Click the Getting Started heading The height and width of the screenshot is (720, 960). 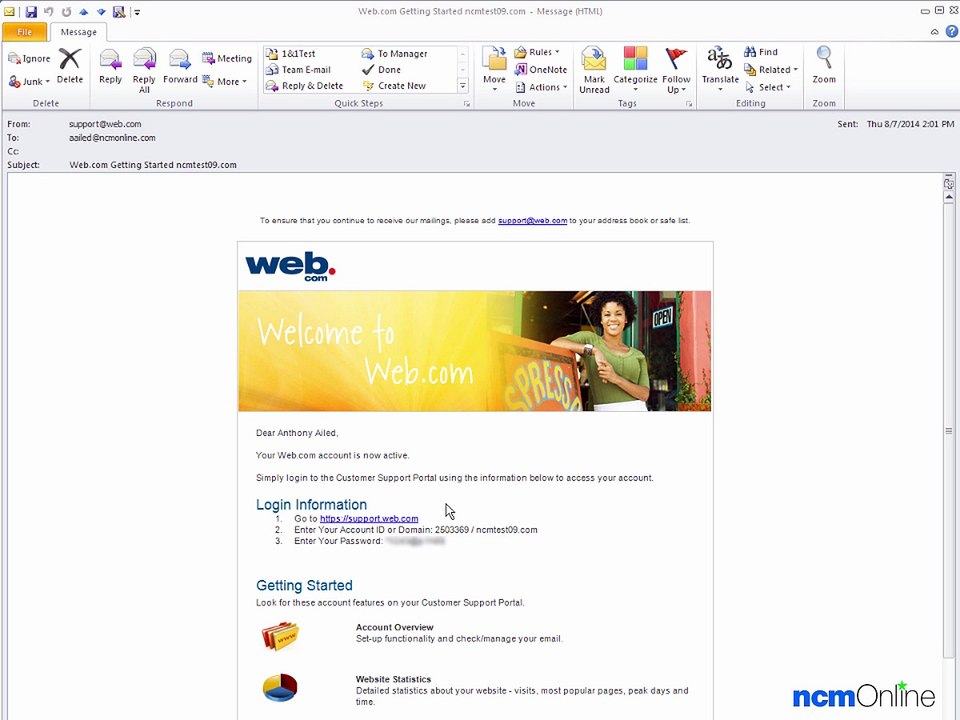point(304,585)
